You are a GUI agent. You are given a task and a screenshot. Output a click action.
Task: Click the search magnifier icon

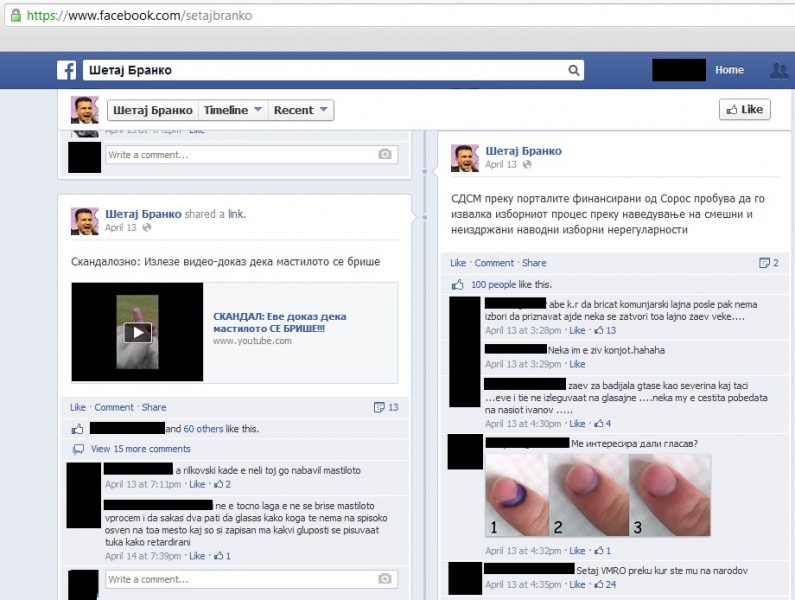click(x=573, y=71)
